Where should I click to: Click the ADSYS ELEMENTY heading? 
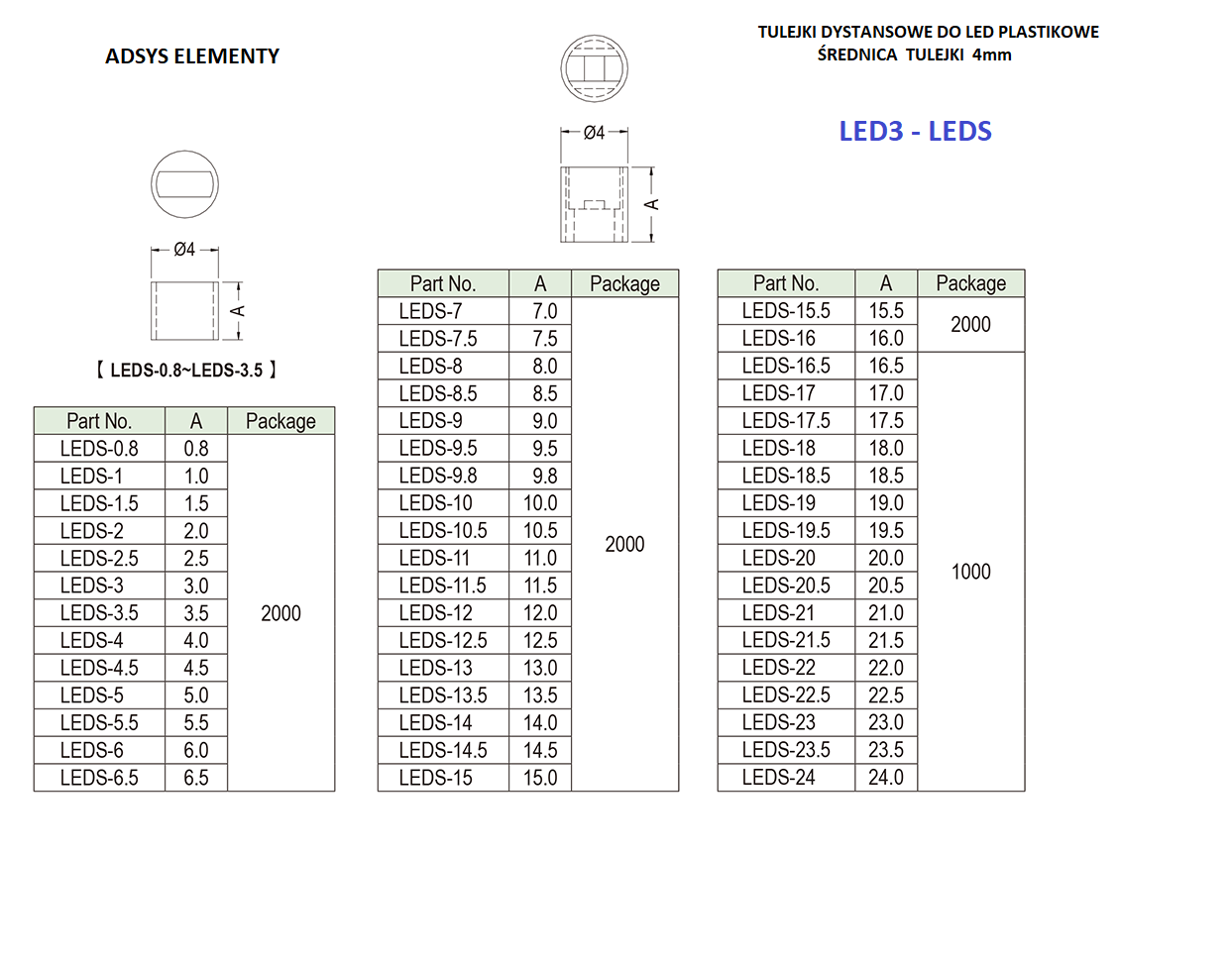192,56
